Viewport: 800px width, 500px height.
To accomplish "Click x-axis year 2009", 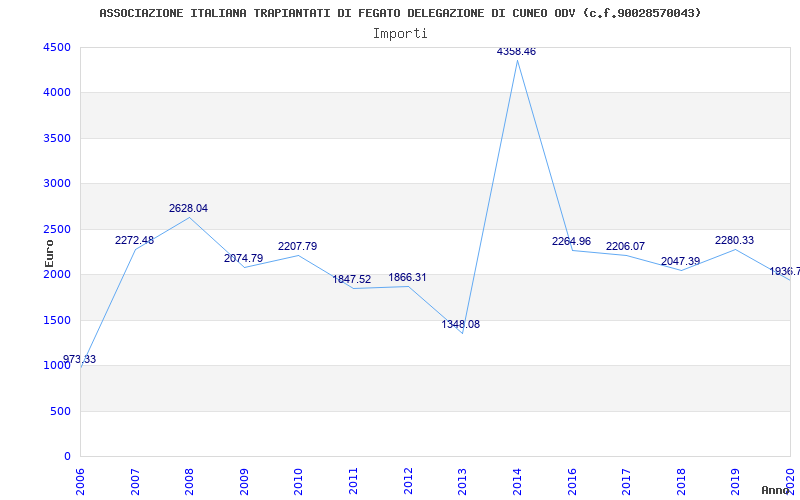I will click(244, 482).
